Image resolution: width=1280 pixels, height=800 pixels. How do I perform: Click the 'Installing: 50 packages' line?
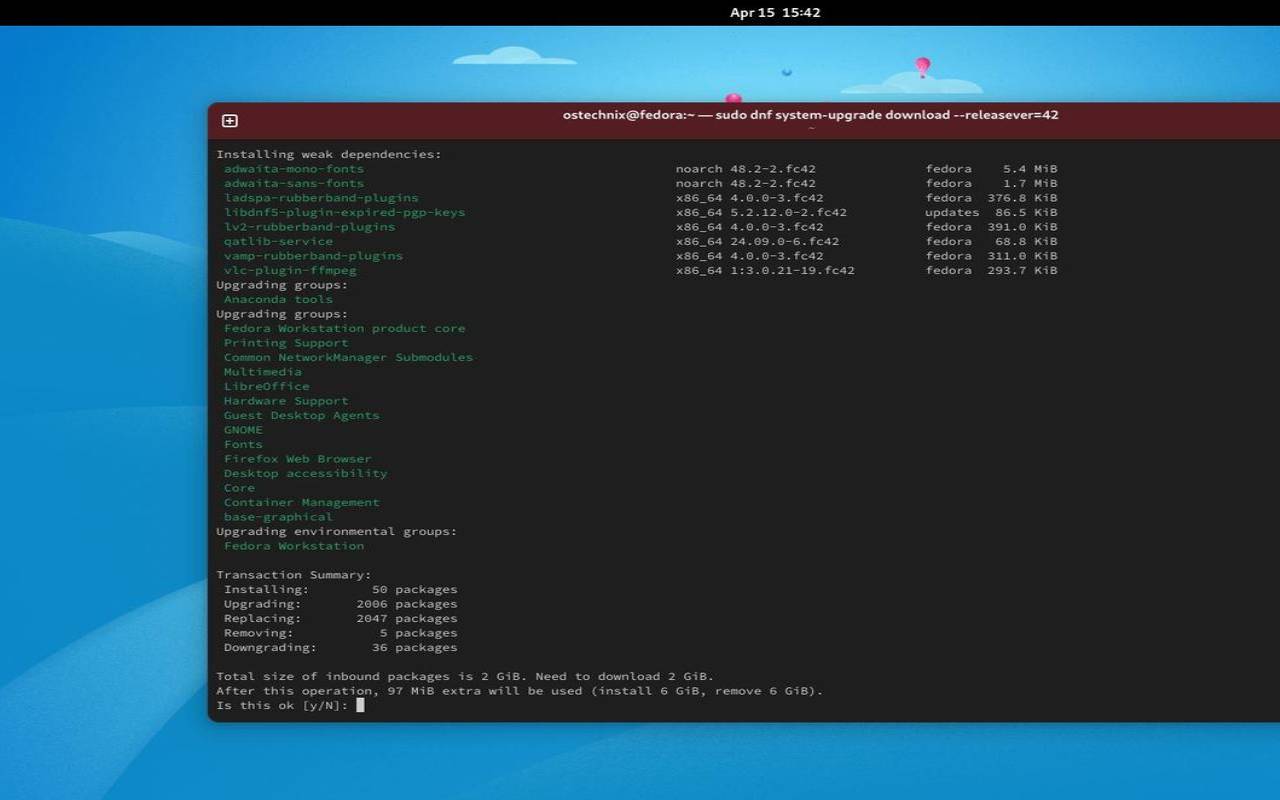[x=340, y=589]
